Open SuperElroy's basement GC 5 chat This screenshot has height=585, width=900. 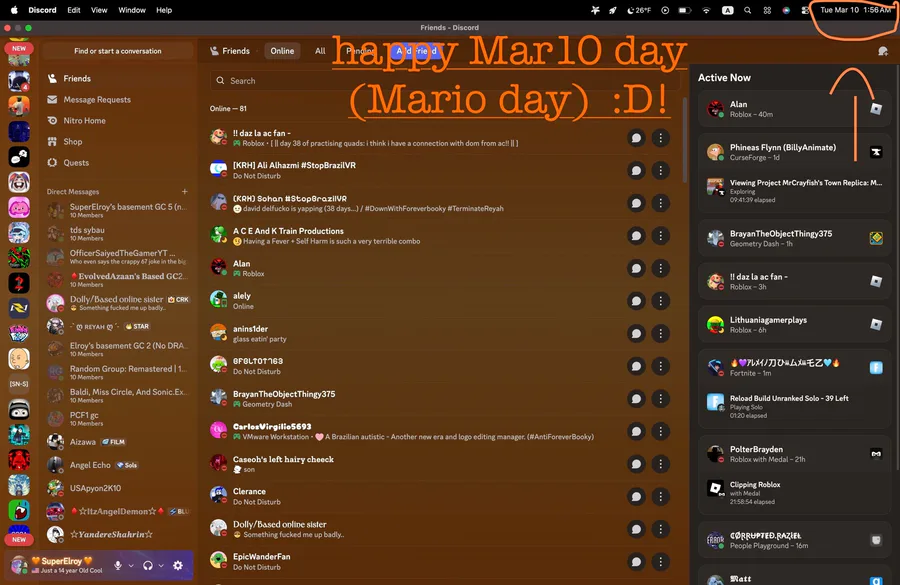point(118,210)
